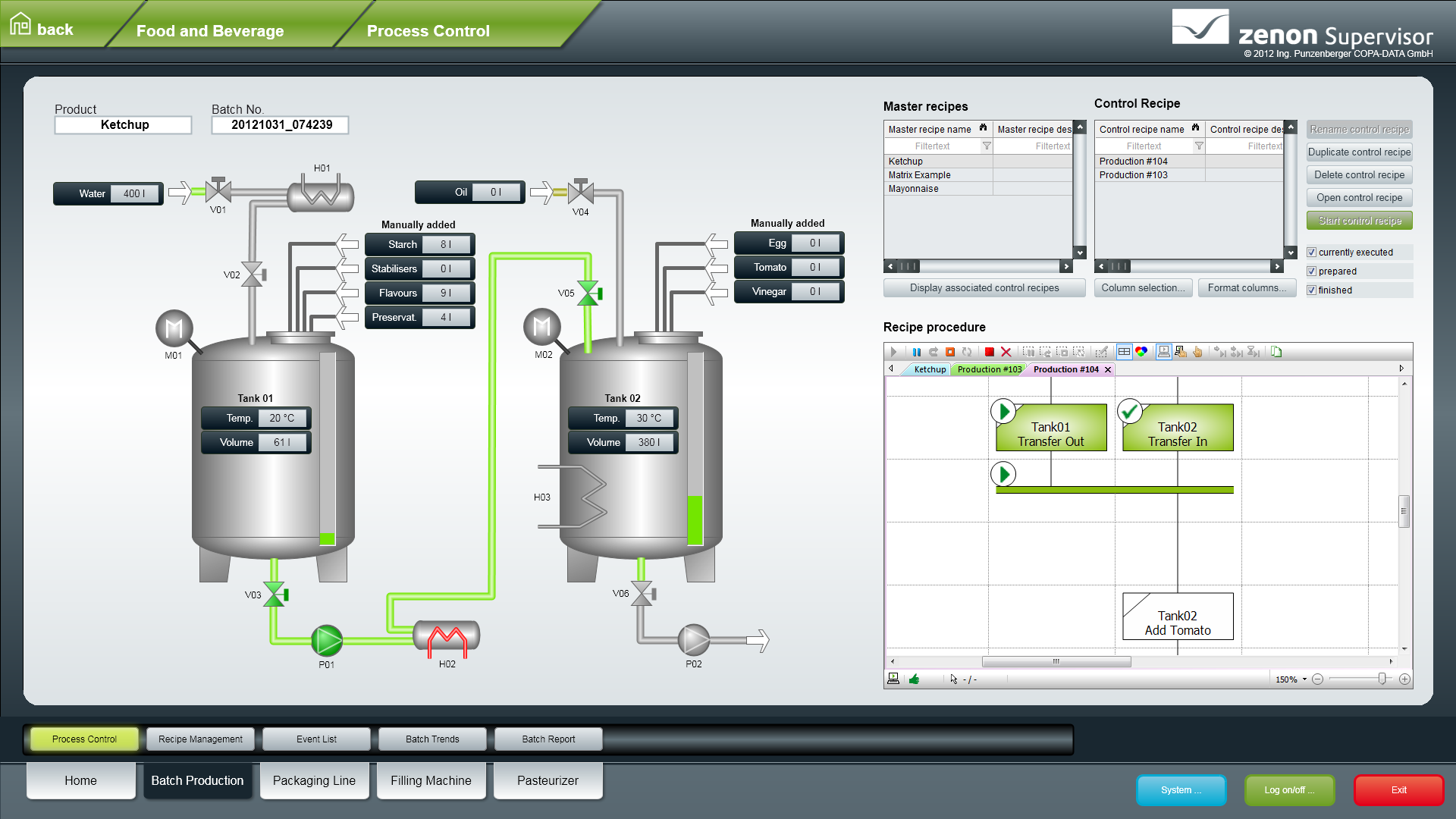Click valve V05 on green pipe
The height and width of the screenshot is (819, 1456).
588,293
